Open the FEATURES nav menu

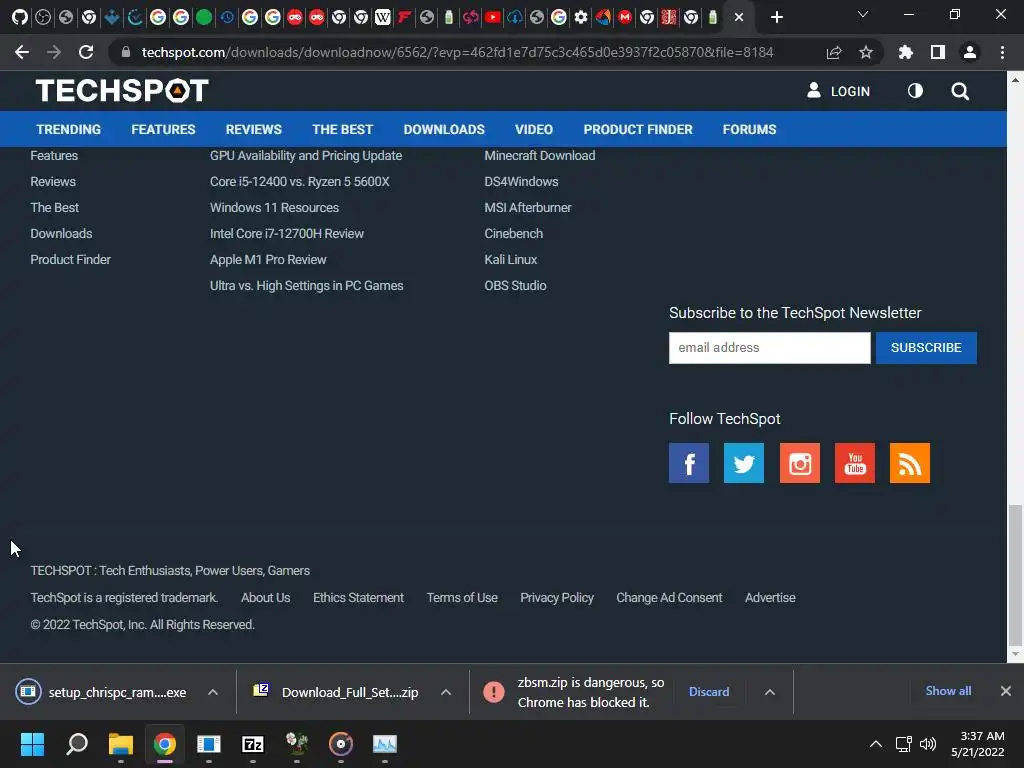pyautogui.click(x=163, y=129)
